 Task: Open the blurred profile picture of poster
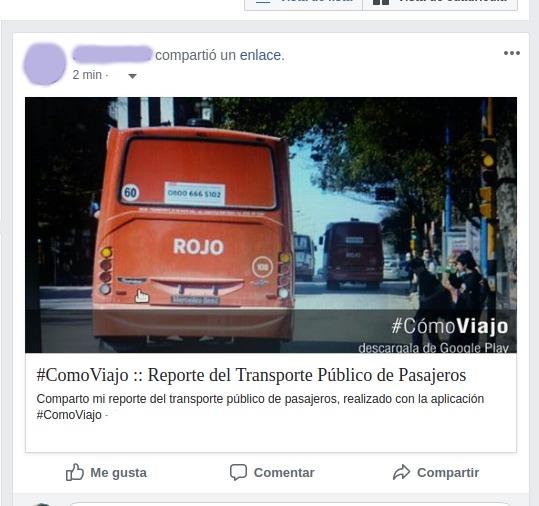point(45,64)
